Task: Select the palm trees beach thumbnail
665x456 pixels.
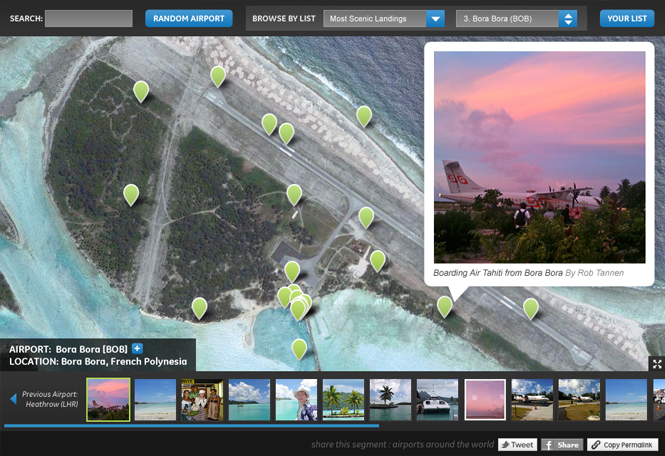Action: pos(343,399)
